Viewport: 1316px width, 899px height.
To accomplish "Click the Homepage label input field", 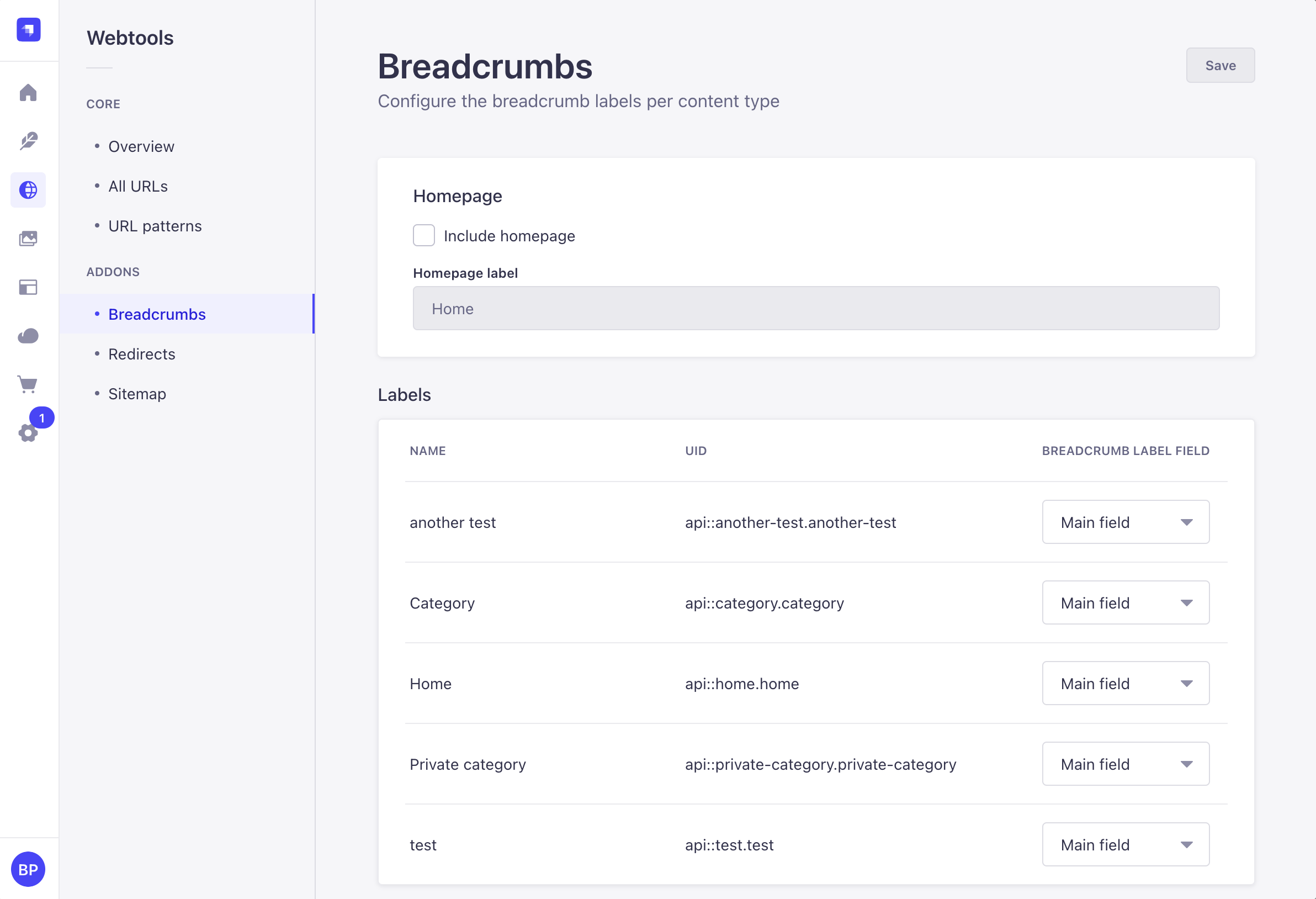I will (x=816, y=308).
